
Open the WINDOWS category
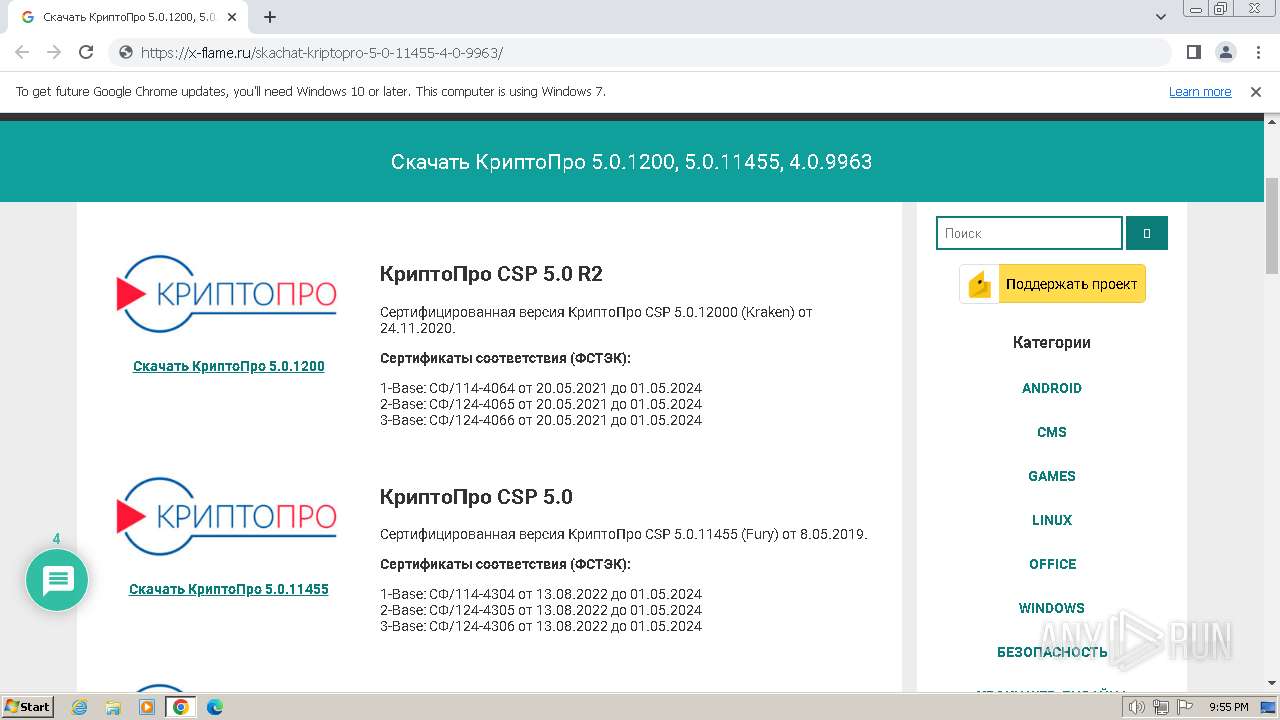pos(1052,608)
